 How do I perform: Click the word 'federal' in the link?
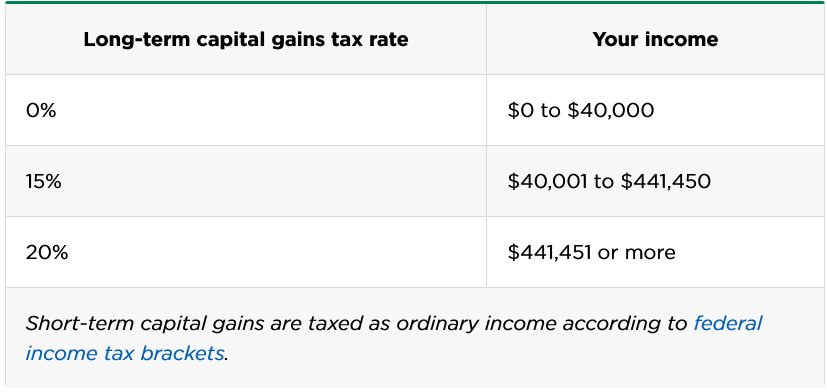(727, 322)
